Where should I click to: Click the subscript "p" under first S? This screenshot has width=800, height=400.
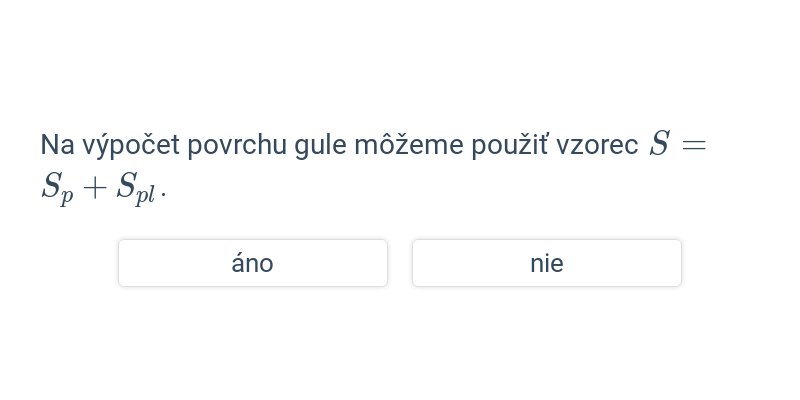click(67, 199)
